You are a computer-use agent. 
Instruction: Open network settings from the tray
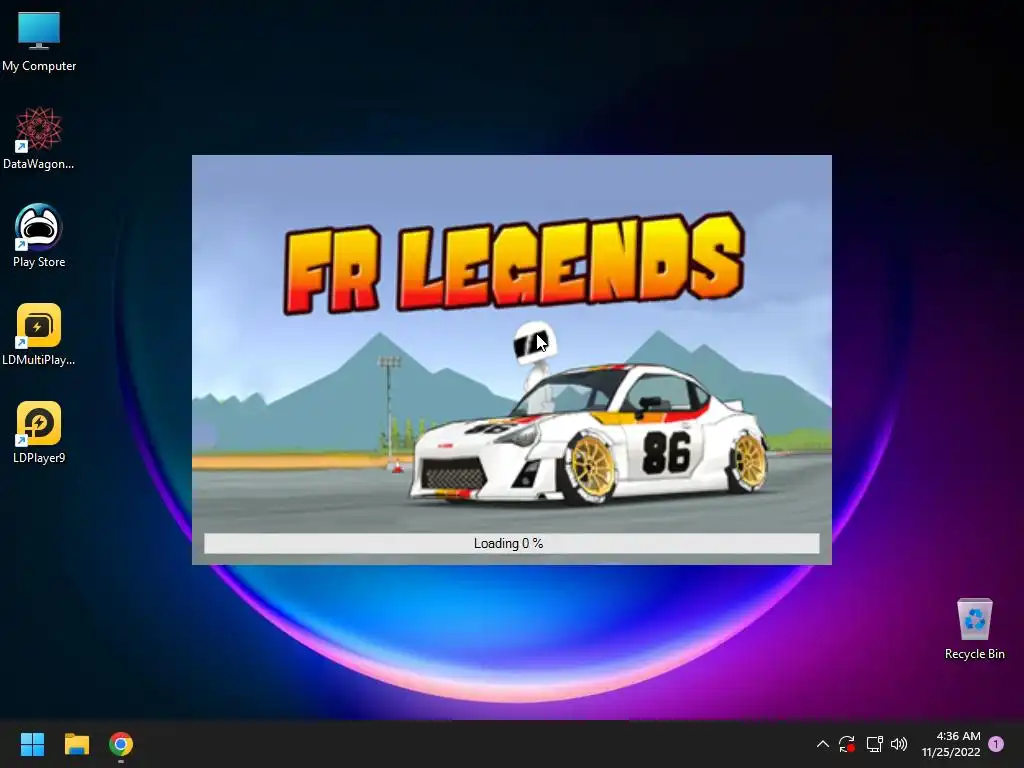pos(874,744)
